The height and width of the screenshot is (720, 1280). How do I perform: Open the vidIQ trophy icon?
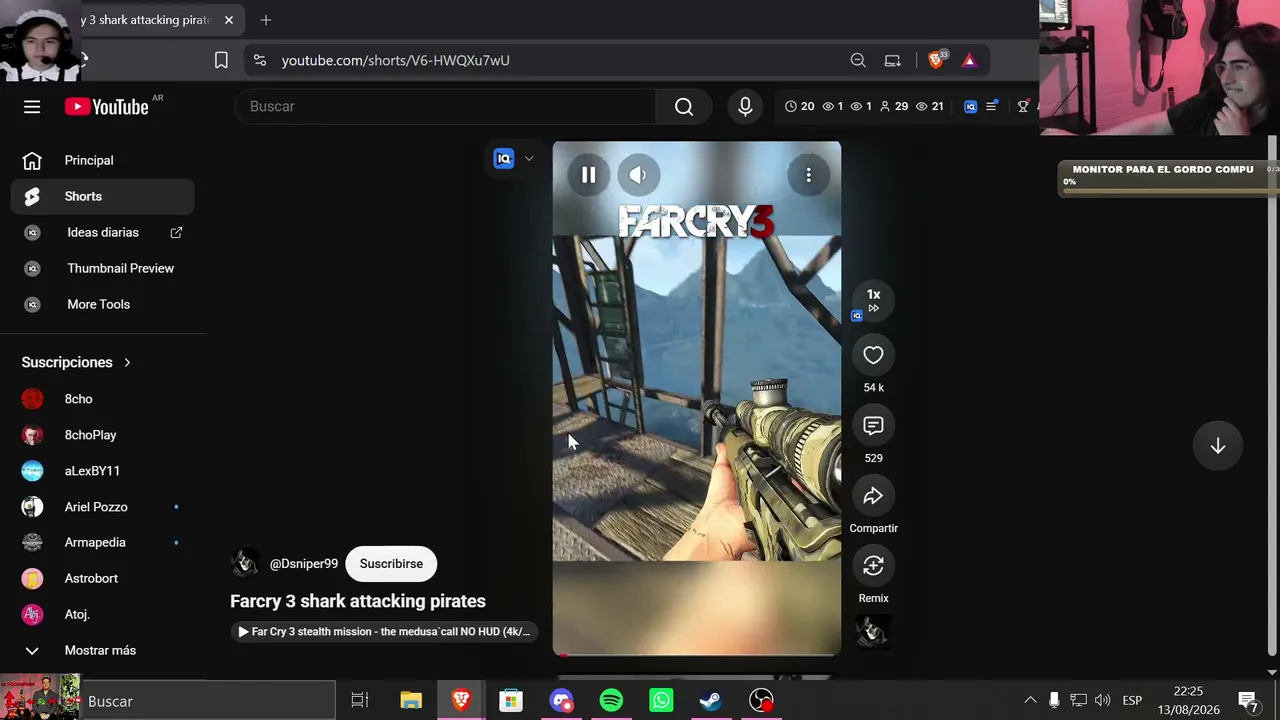(x=1023, y=106)
